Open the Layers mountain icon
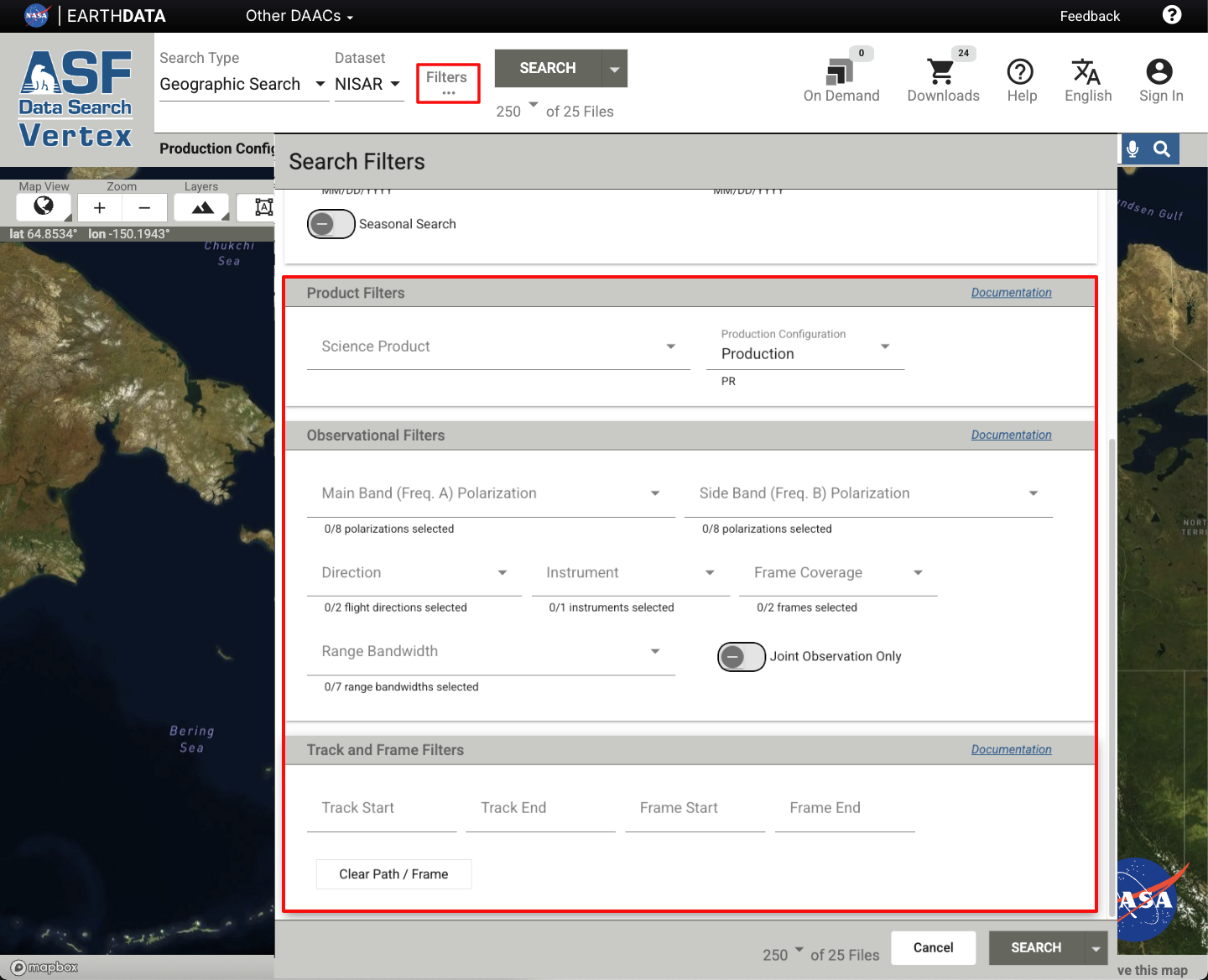Viewport: 1208px width, 980px height. point(202,207)
